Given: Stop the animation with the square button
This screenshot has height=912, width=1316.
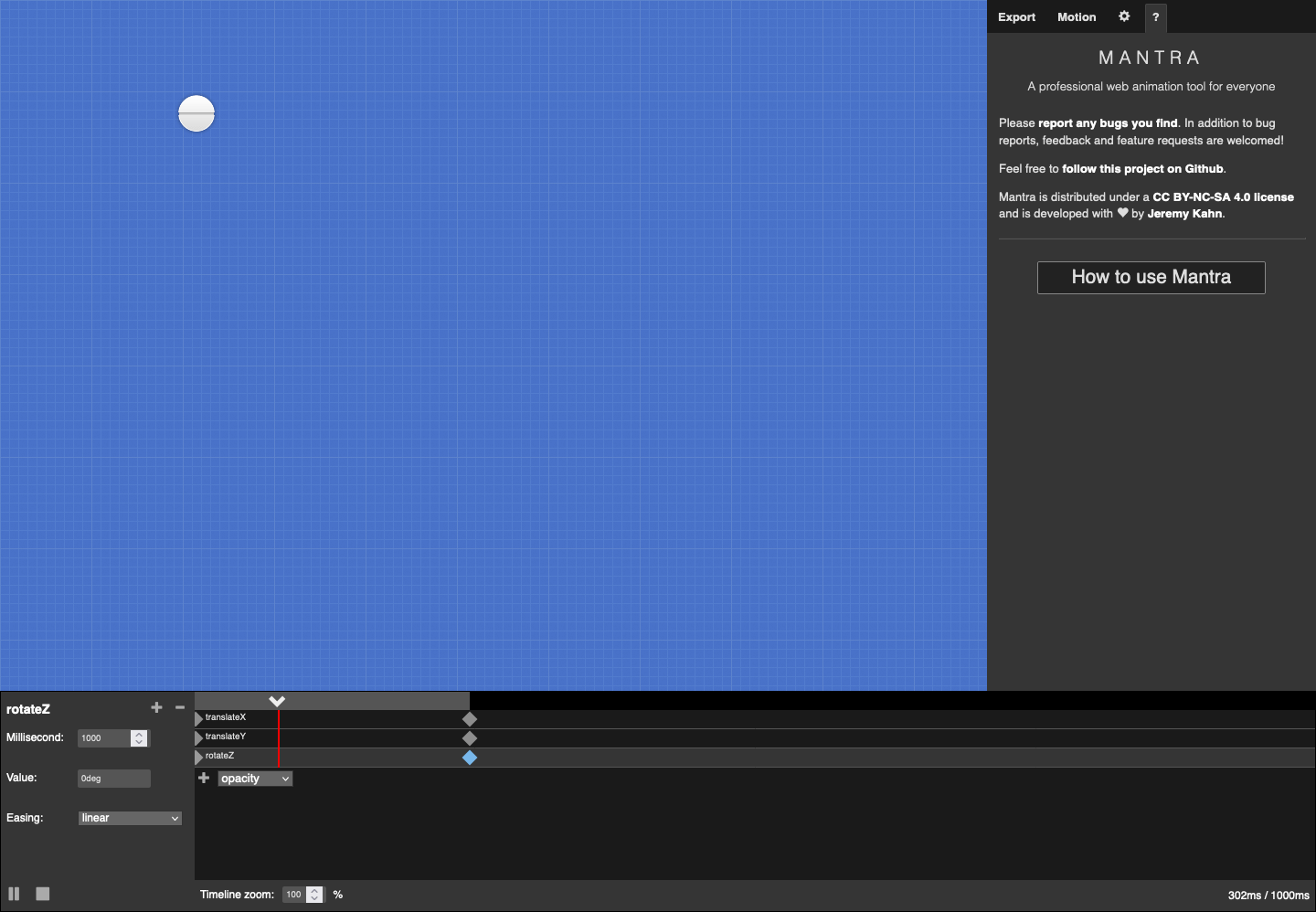Looking at the screenshot, I should point(43,894).
